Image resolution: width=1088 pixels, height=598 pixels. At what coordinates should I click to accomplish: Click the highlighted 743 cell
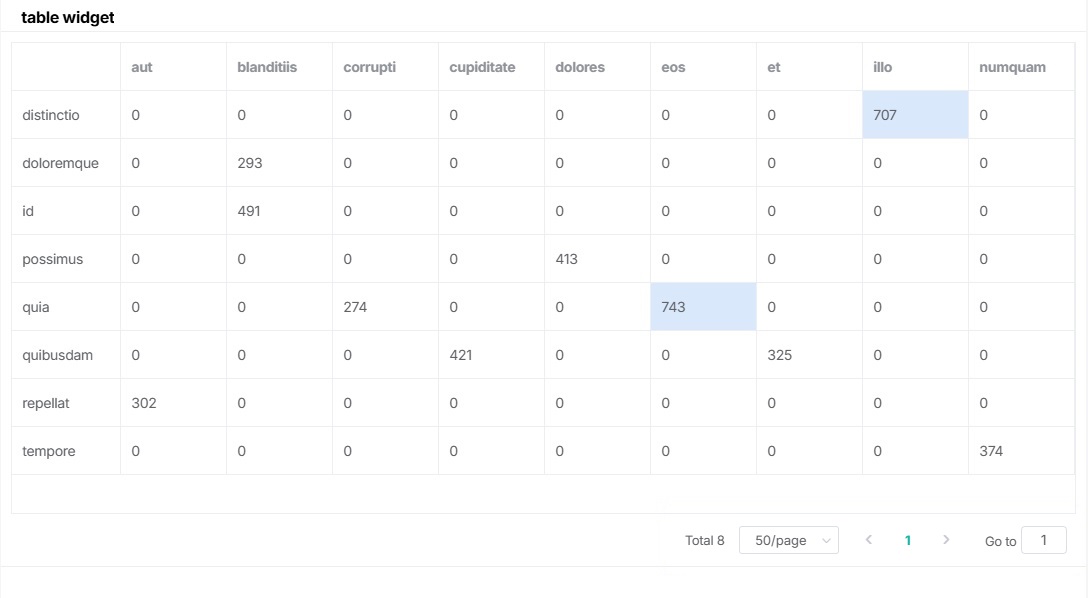point(702,307)
